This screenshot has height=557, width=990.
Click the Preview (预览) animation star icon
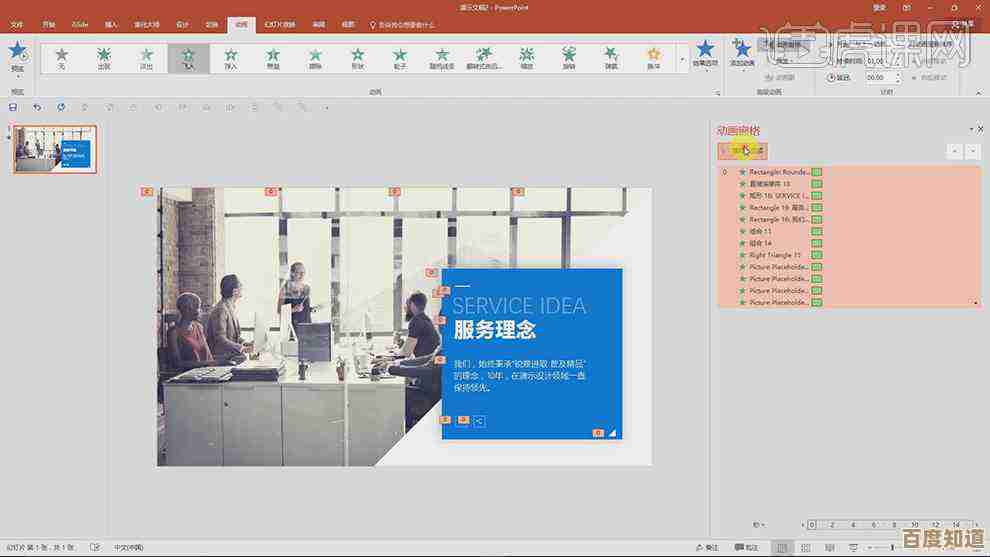[x=17, y=54]
